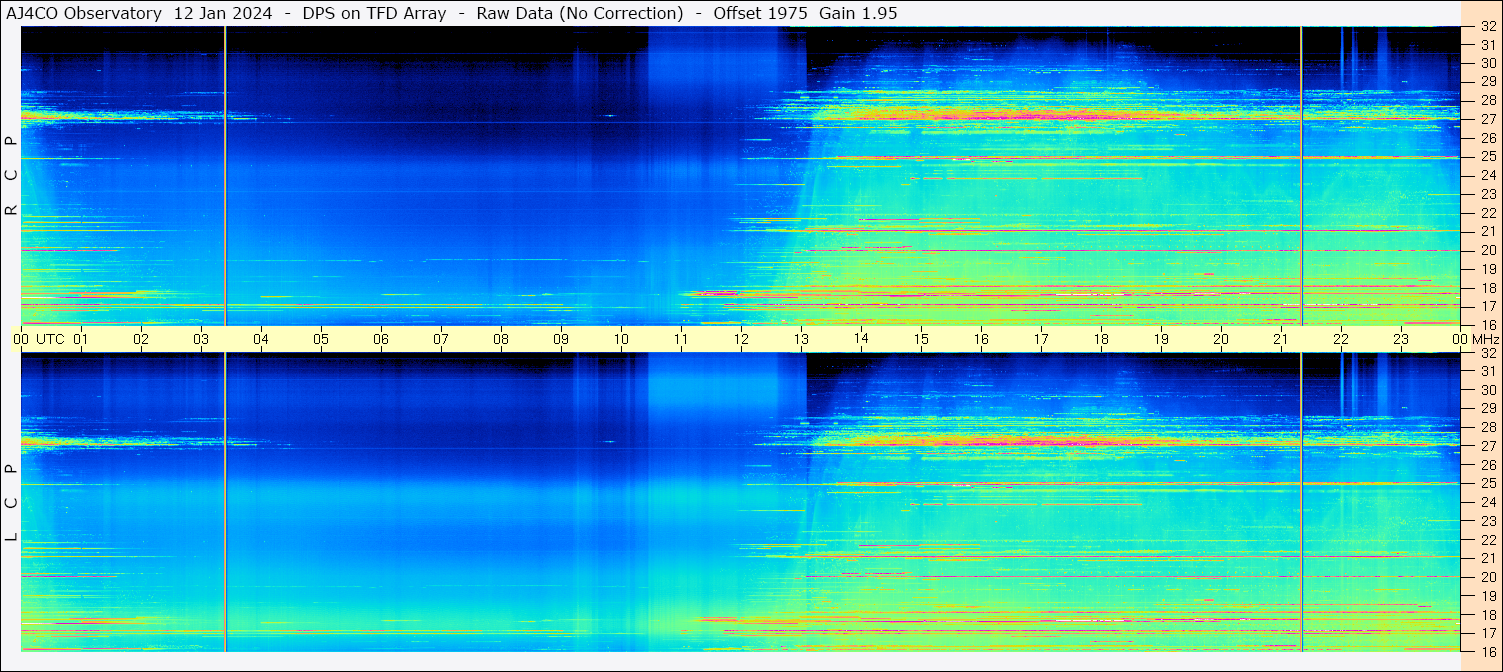Click the 'L C P' label beside the lower spectrogram
This screenshot has height=672, width=1503.
coord(12,503)
